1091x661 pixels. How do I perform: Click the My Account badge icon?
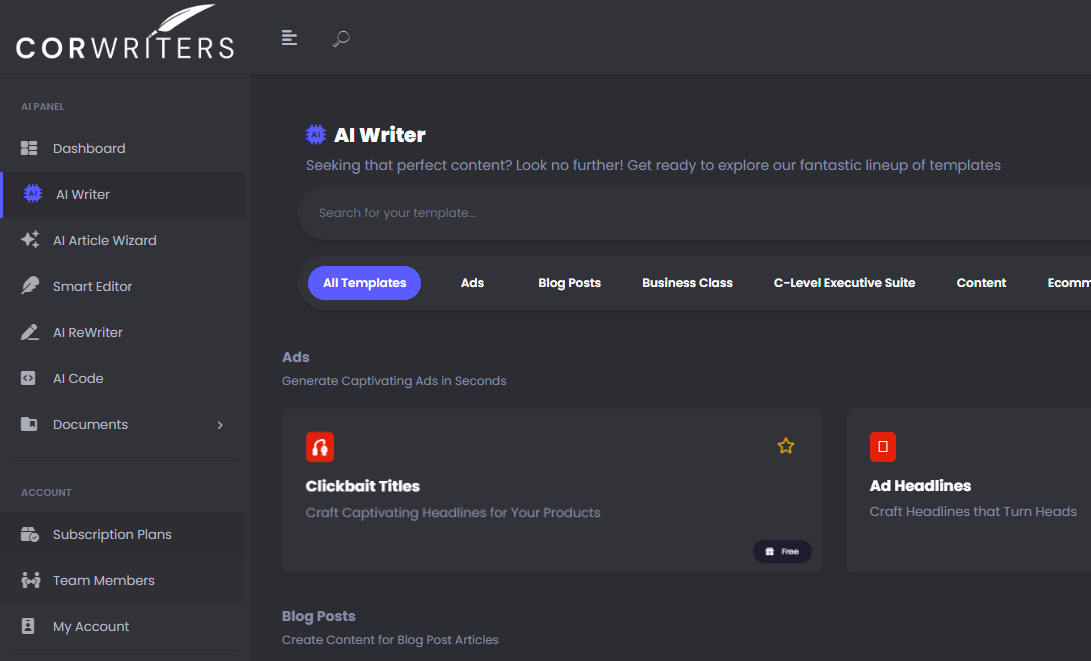pyautogui.click(x=28, y=626)
